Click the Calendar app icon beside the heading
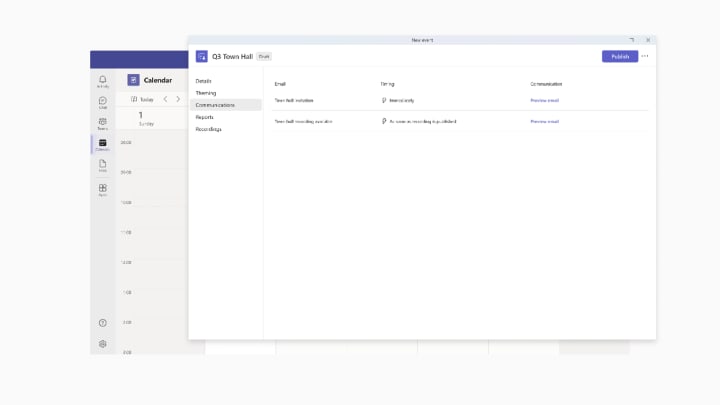 tap(133, 80)
